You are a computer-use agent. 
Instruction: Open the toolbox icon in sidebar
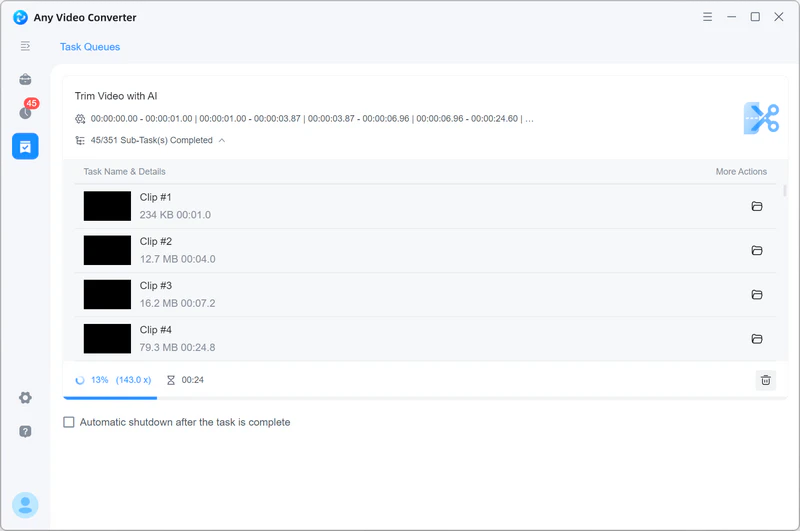pos(25,79)
